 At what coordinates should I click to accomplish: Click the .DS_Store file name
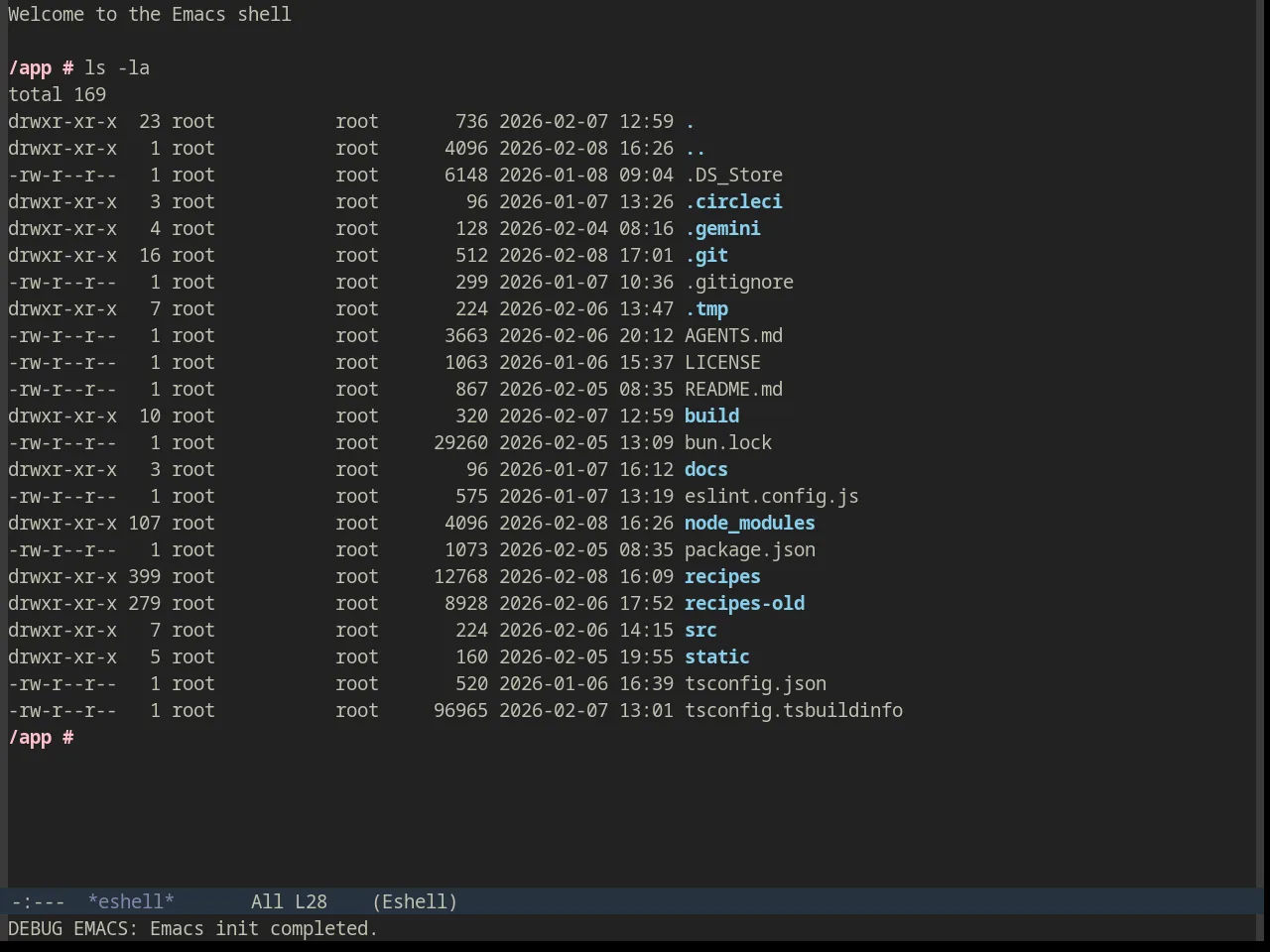[x=733, y=175]
